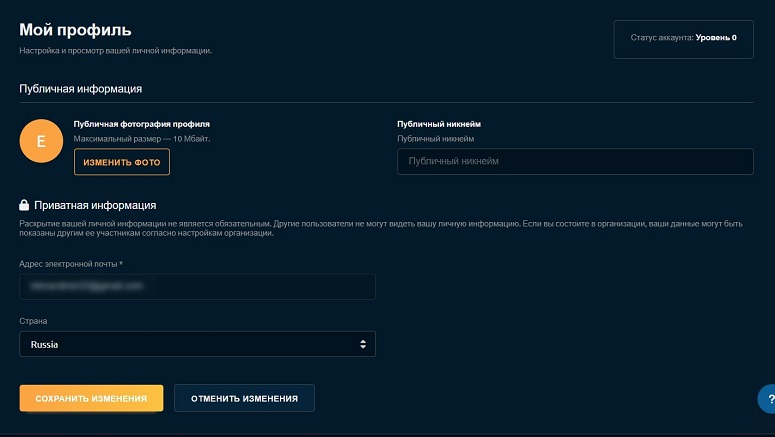Click the Мой профиль heading
This screenshot has height=437, width=775.
(75, 30)
